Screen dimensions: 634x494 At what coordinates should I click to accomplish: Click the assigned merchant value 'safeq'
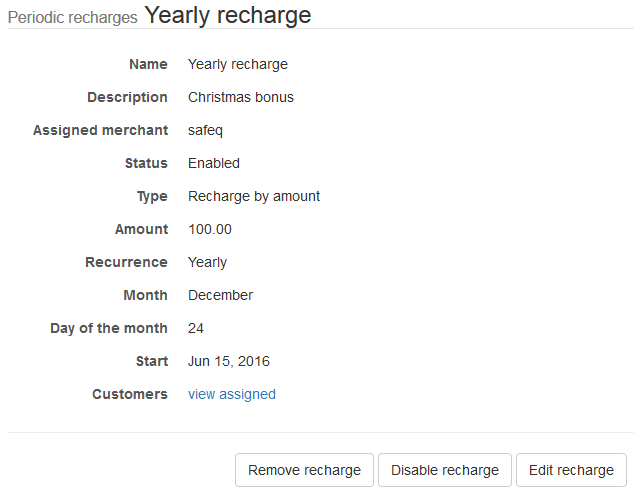tap(206, 130)
